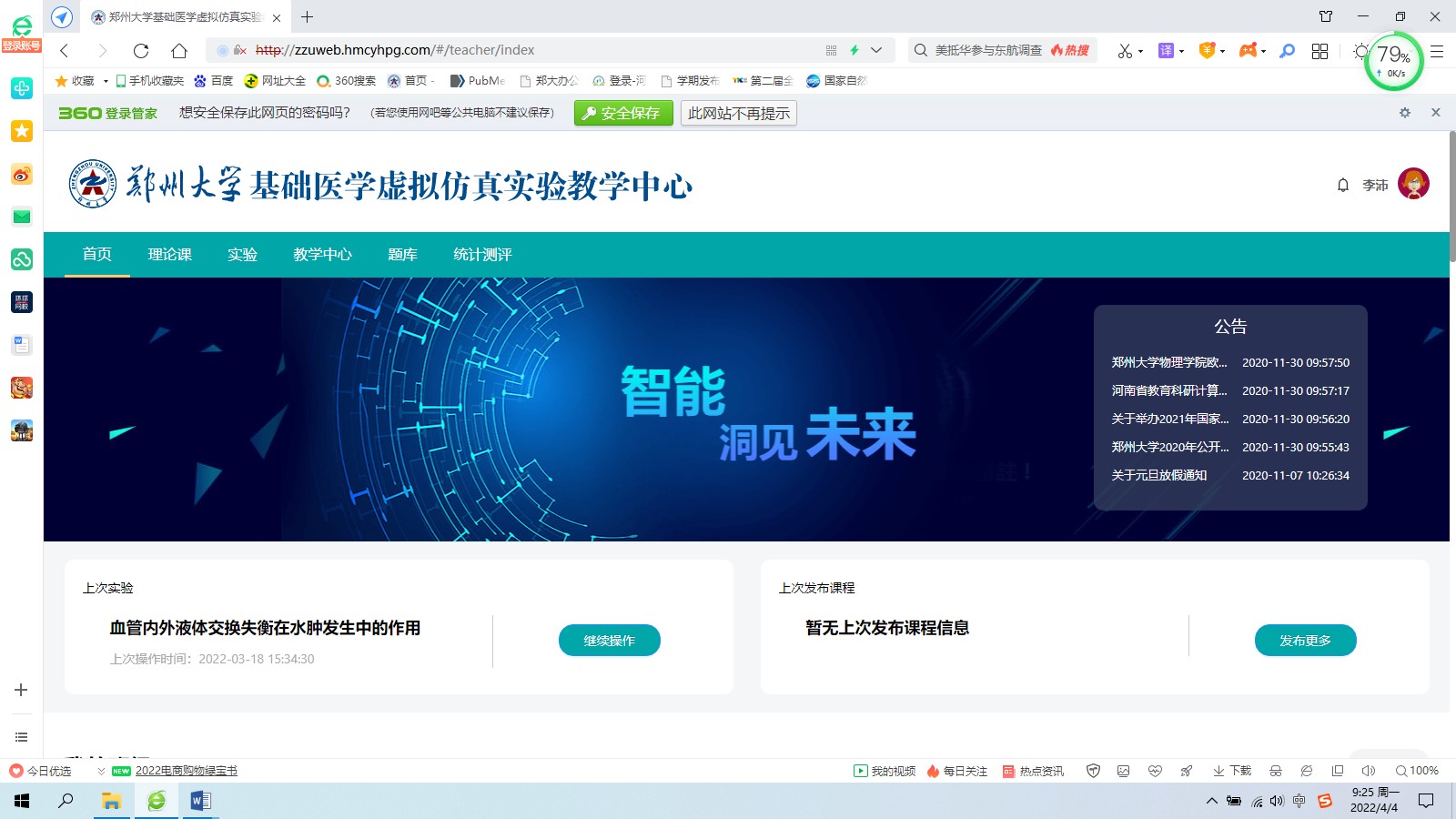The height and width of the screenshot is (819, 1456).
Task: Open a new tab with plus button
Action: (307, 16)
